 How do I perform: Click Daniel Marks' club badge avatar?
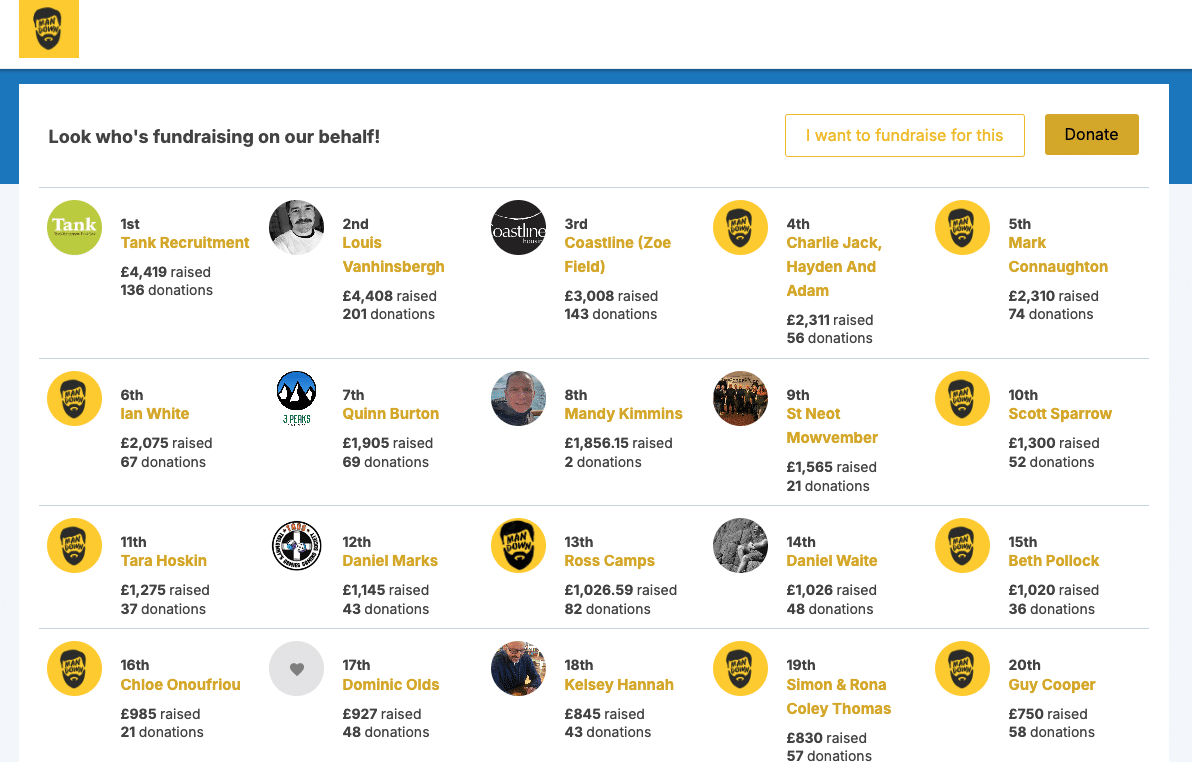[296, 545]
